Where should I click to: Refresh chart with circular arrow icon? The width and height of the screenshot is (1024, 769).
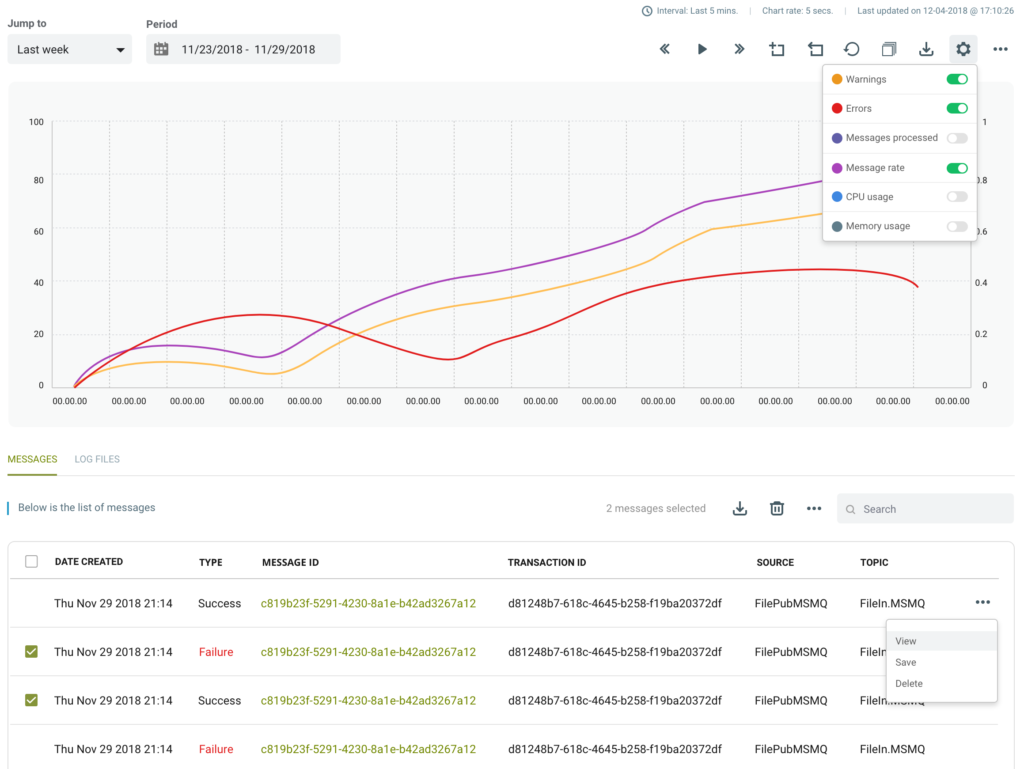click(852, 49)
